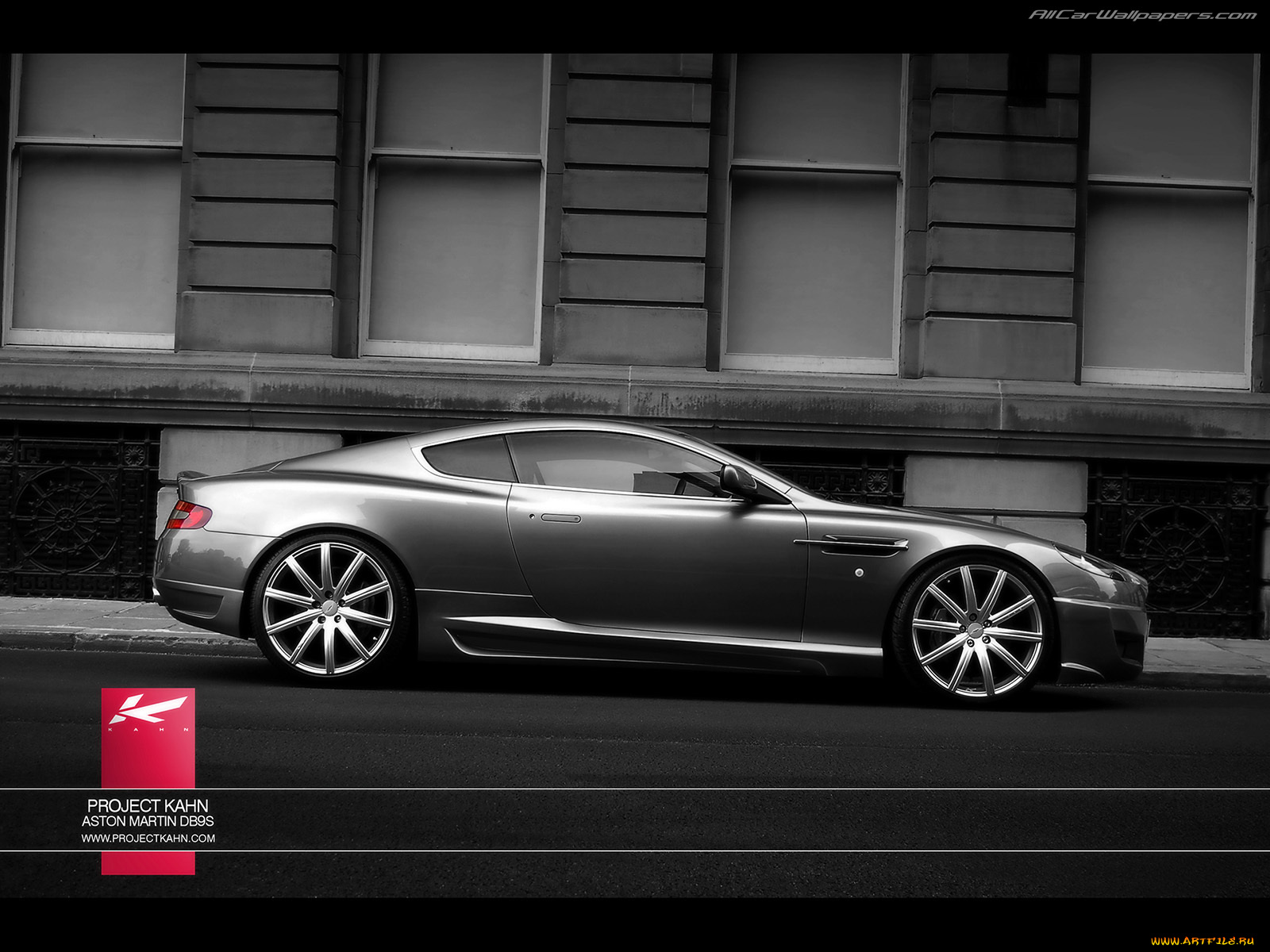Click the rear spoiler lip
This screenshot has height=952, width=1270.
tap(190, 475)
